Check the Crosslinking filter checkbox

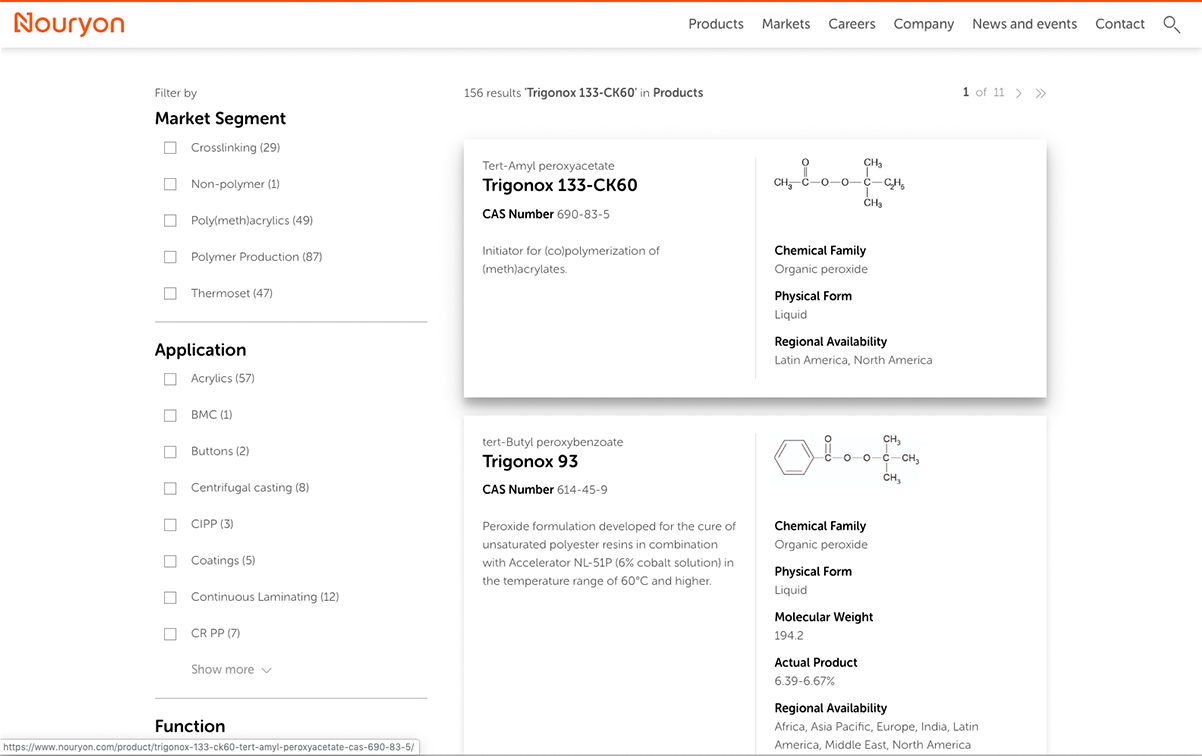tap(170, 148)
